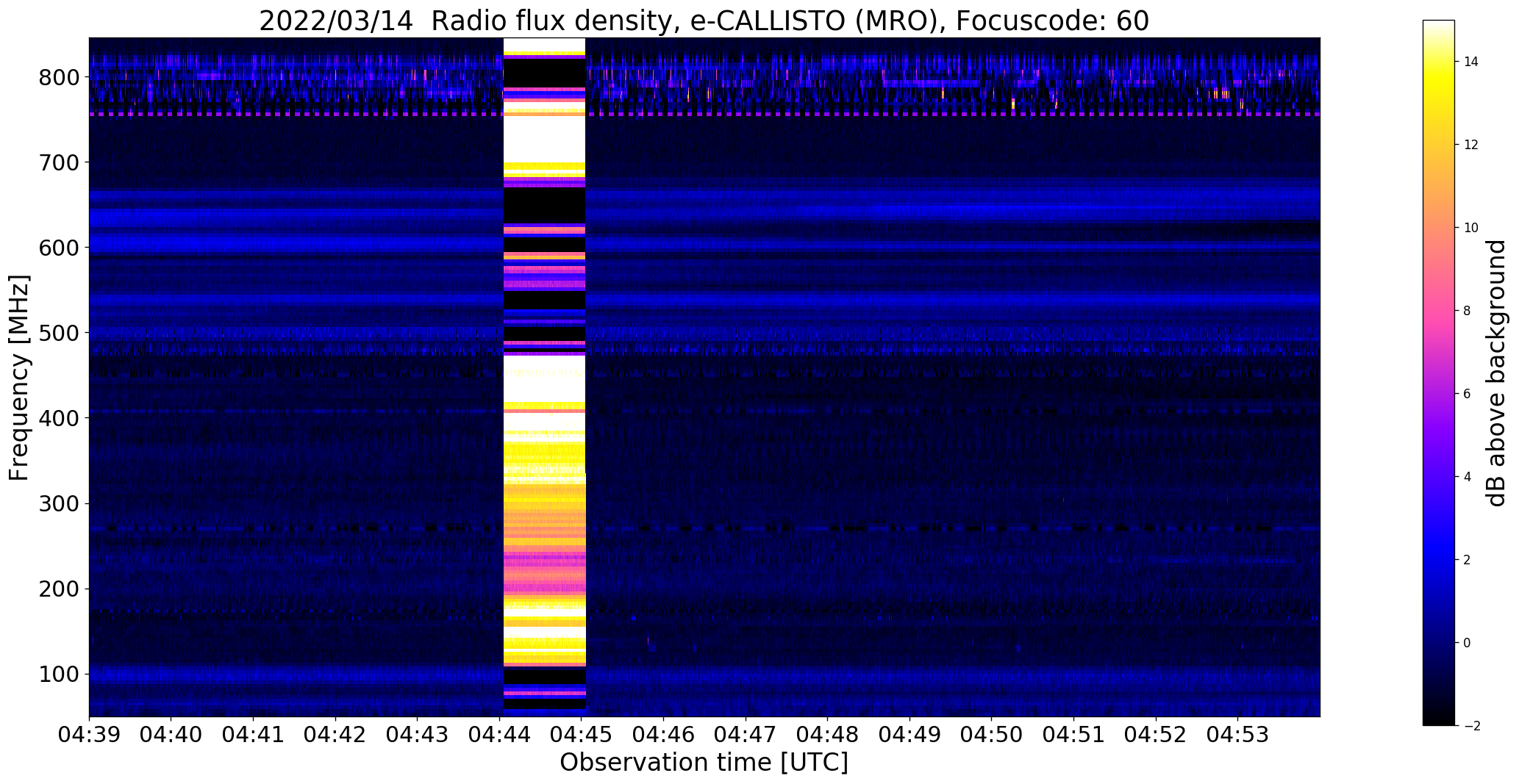Click the 04:53 time tick label
This screenshot has height=784, width=1519.
click(x=1238, y=735)
